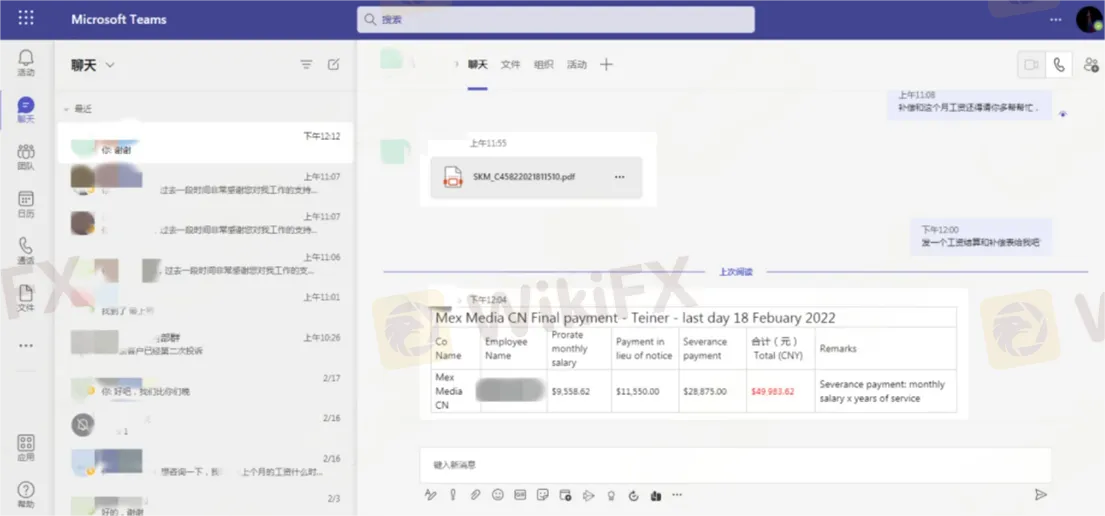Add a new tab with plus icon
Image resolution: width=1105 pixels, height=516 pixels.
(606, 64)
